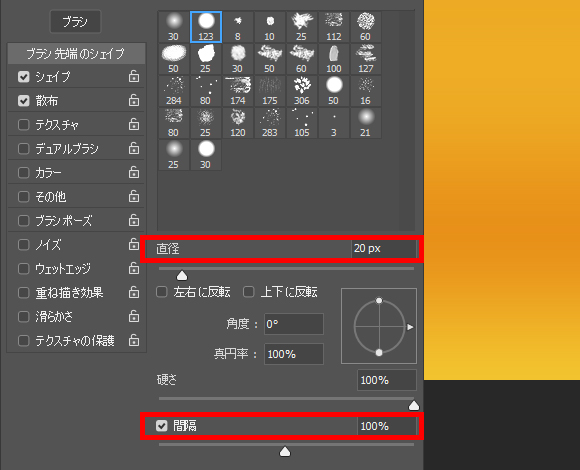Click the 角度 angle input field
Image resolution: width=580 pixels, height=470 pixels.
(294, 324)
